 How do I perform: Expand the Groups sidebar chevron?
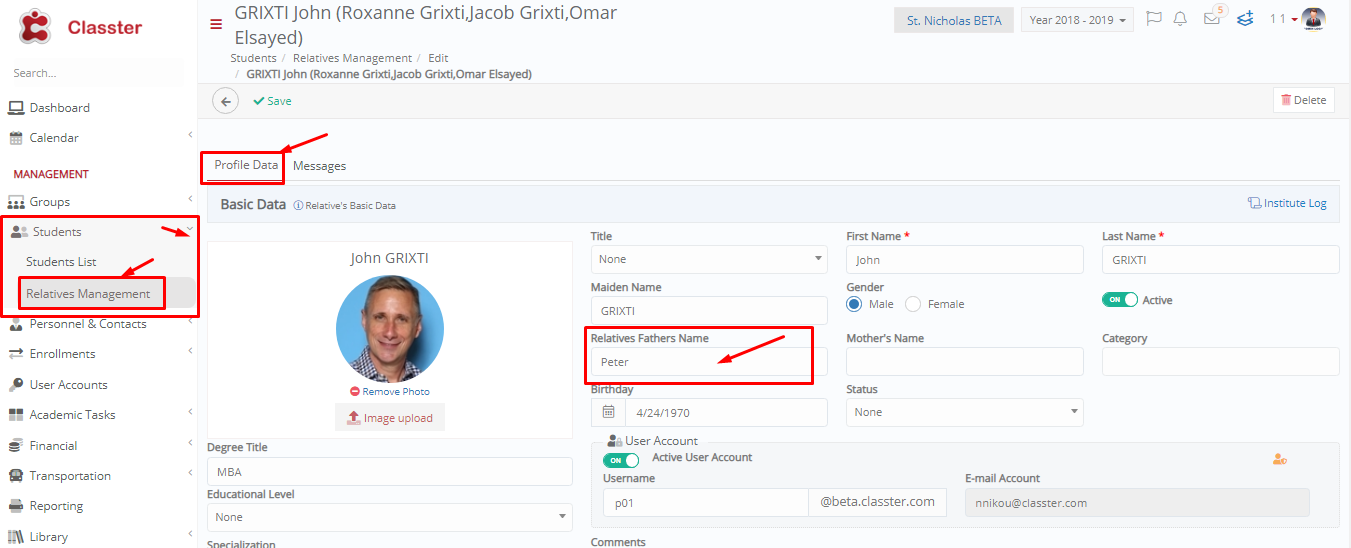(190, 199)
